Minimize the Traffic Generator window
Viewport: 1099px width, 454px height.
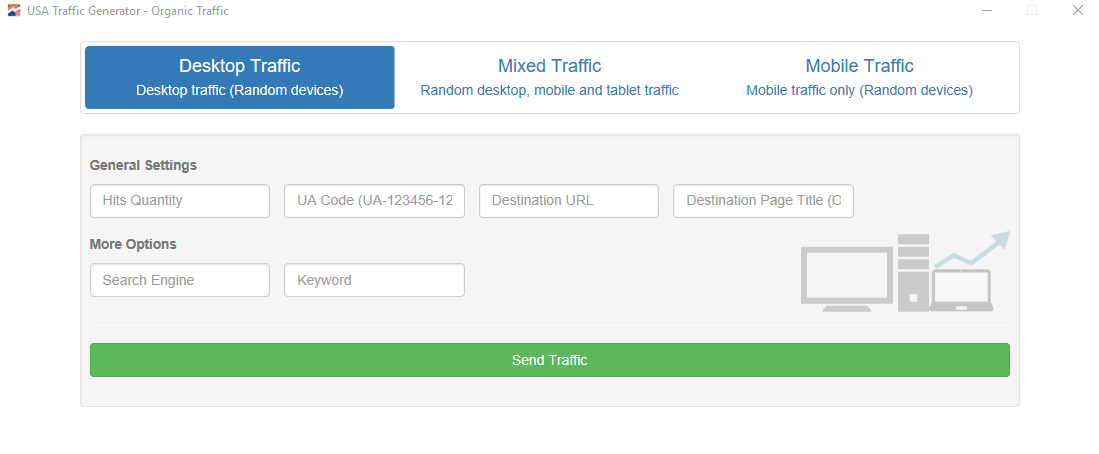click(987, 11)
